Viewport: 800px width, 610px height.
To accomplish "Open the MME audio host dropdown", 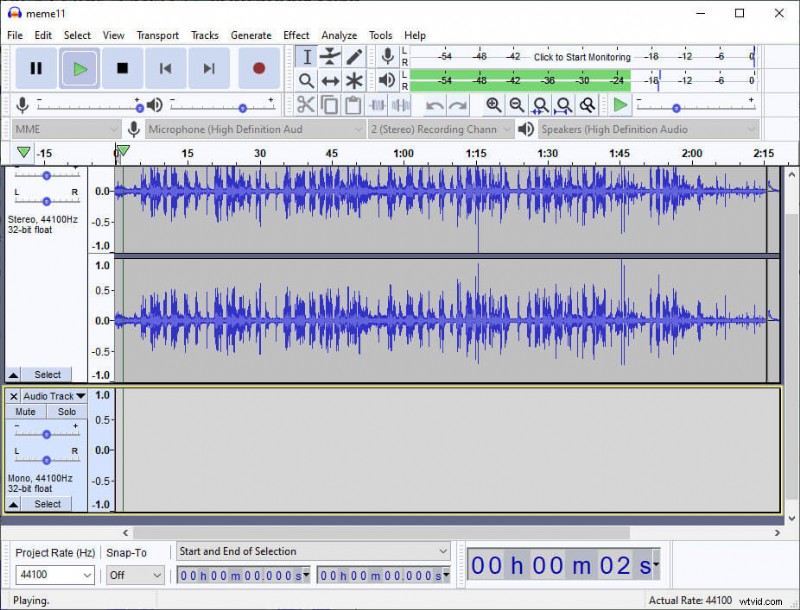I will (x=65, y=129).
